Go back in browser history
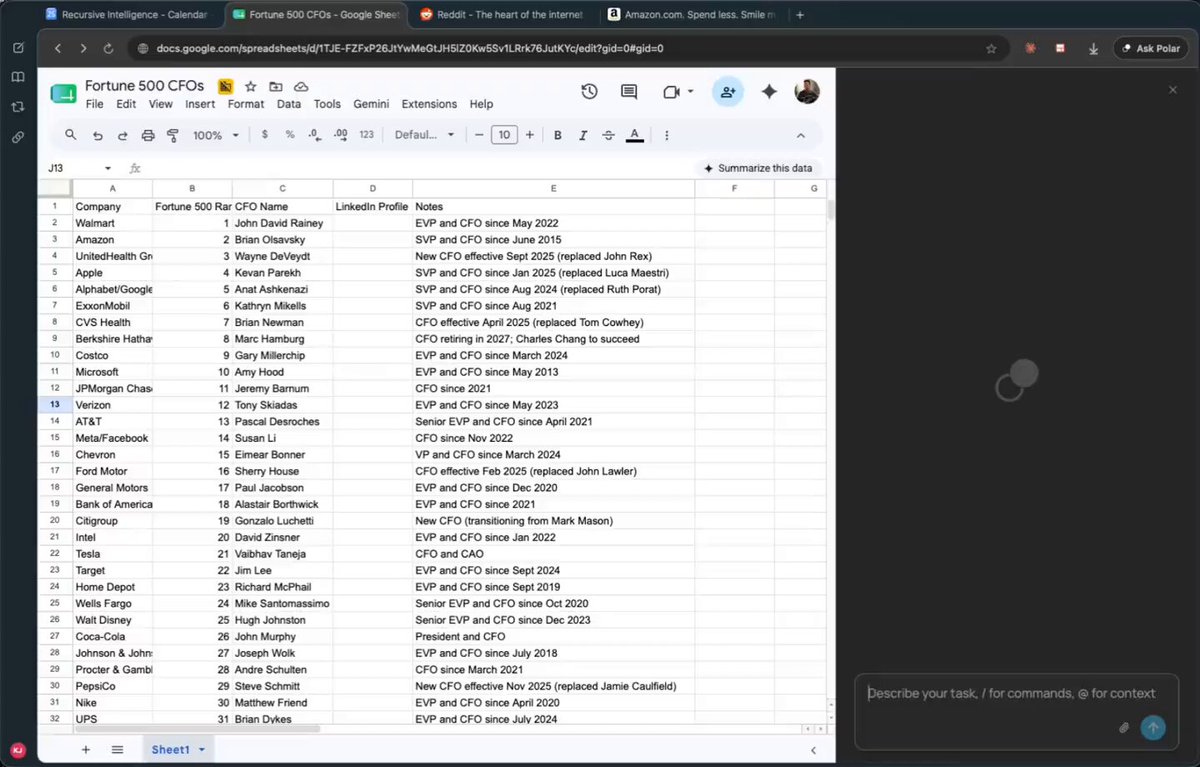The image size is (1200, 767). coord(58,48)
